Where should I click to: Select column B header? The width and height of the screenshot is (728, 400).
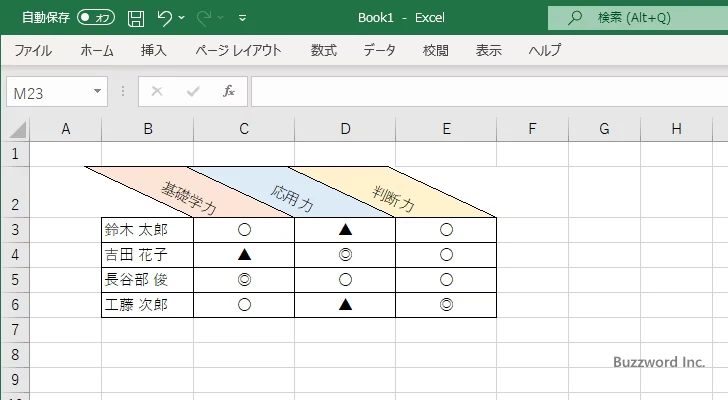click(x=148, y=129)
